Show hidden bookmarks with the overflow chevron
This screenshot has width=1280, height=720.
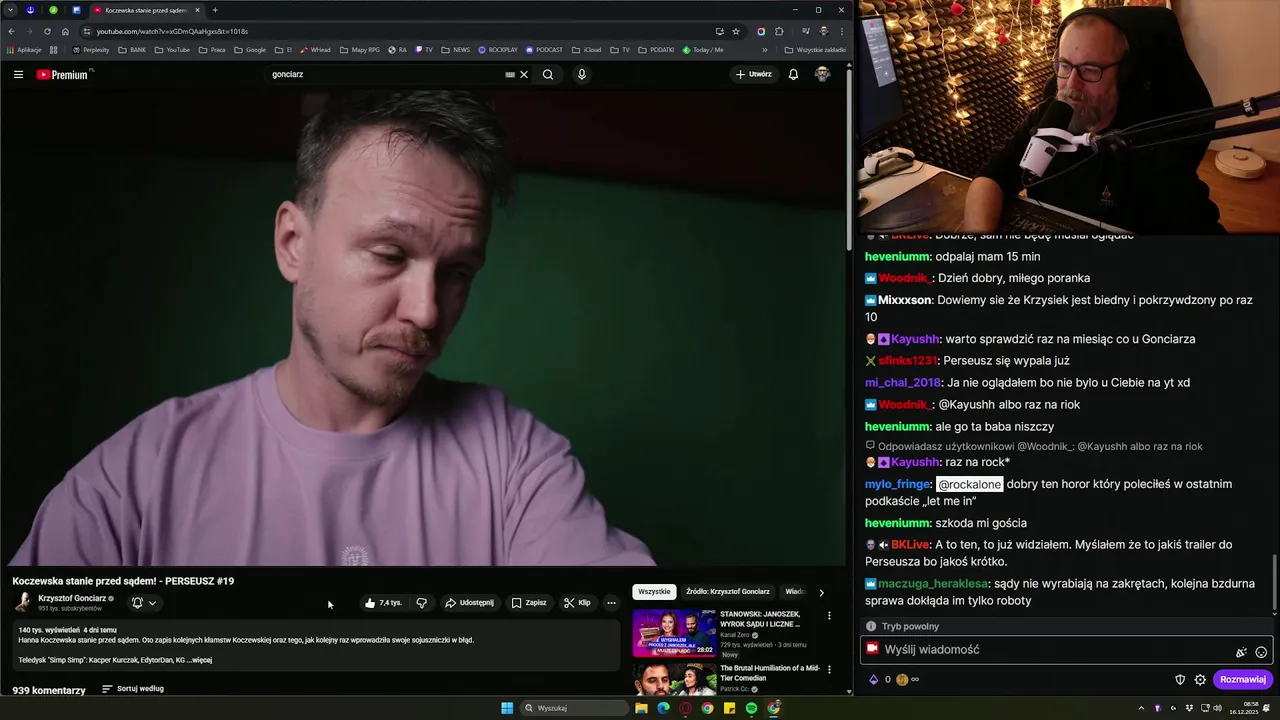coord(765,50)
